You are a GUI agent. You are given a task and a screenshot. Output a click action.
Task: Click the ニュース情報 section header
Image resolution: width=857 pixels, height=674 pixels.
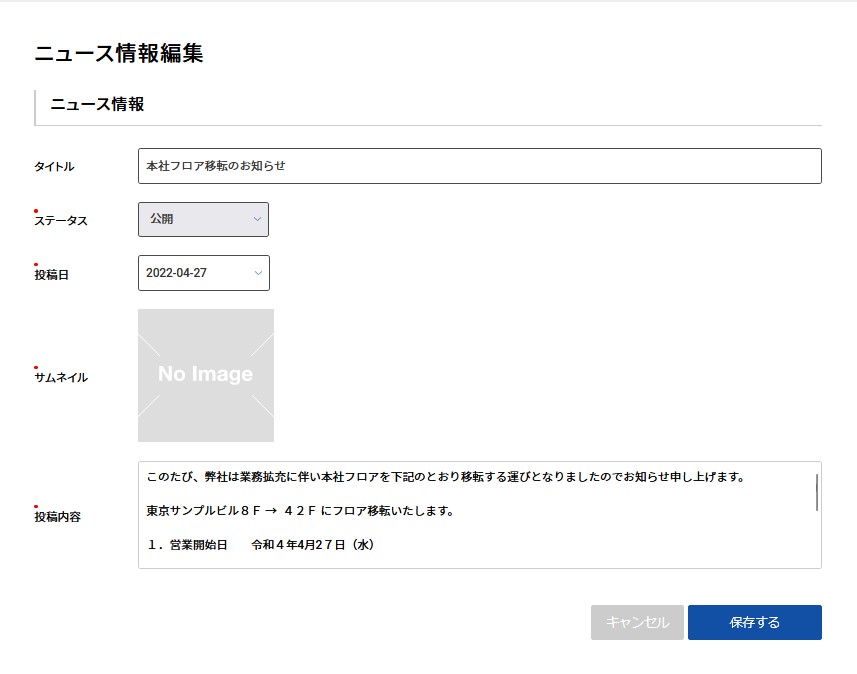(97, 104)
